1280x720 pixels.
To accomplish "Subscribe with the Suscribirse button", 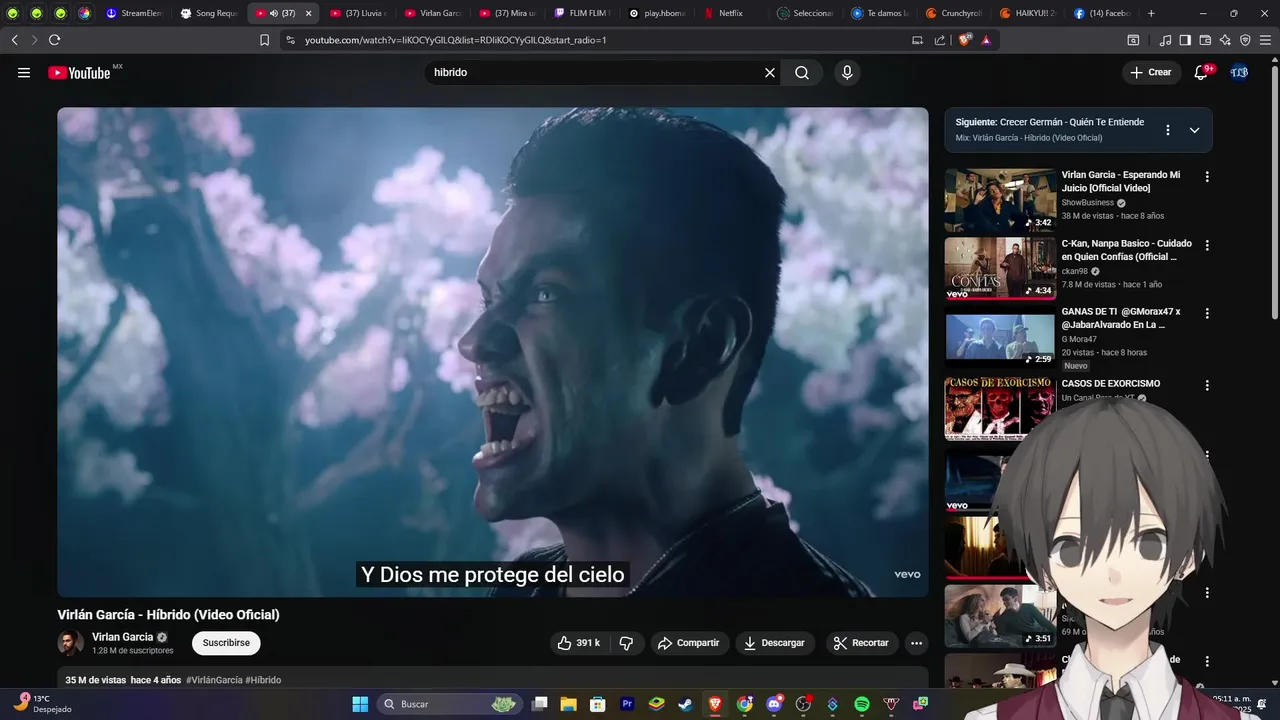I will (x=226, y=643).
